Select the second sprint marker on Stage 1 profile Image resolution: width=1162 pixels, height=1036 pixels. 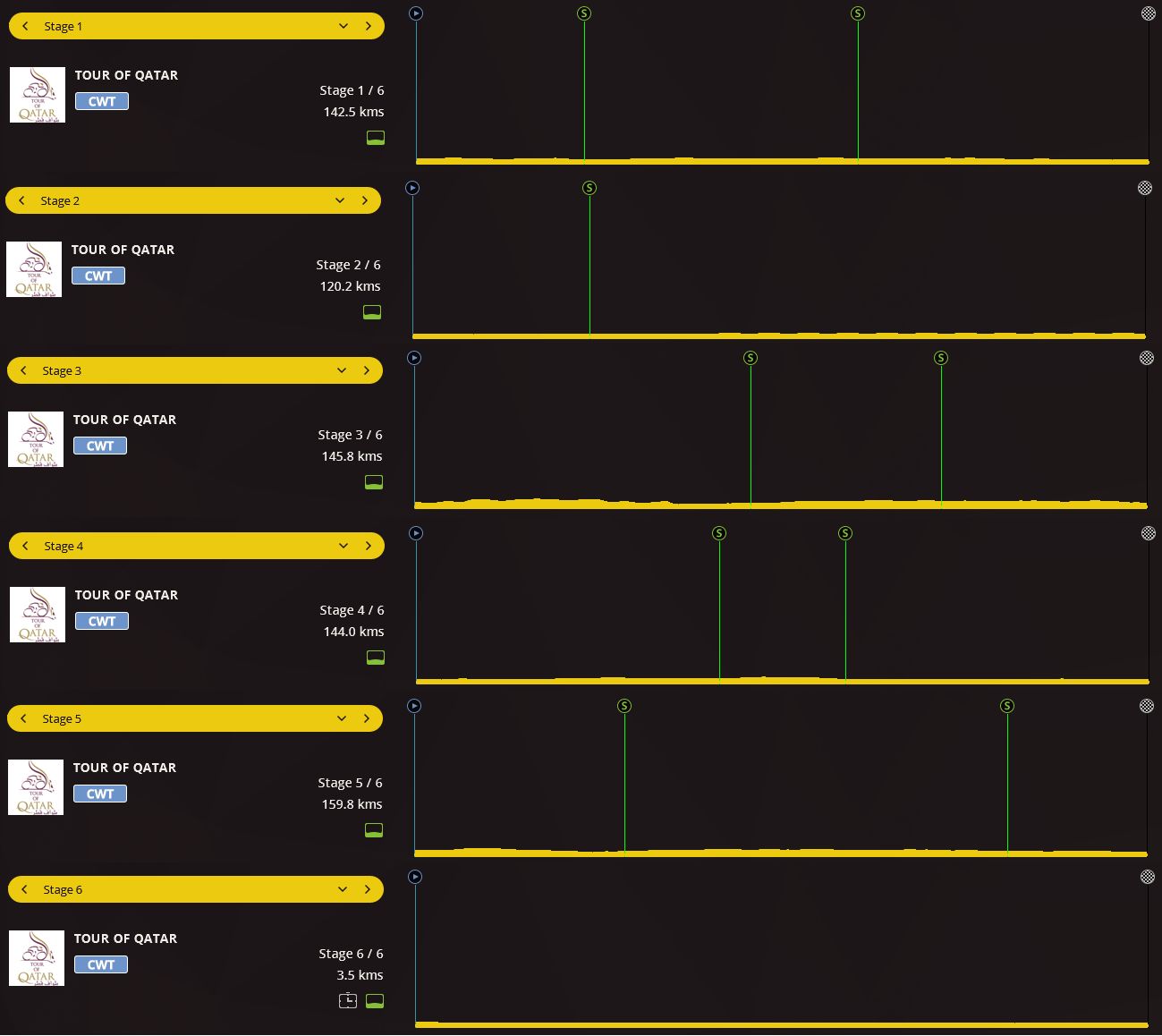858,13
